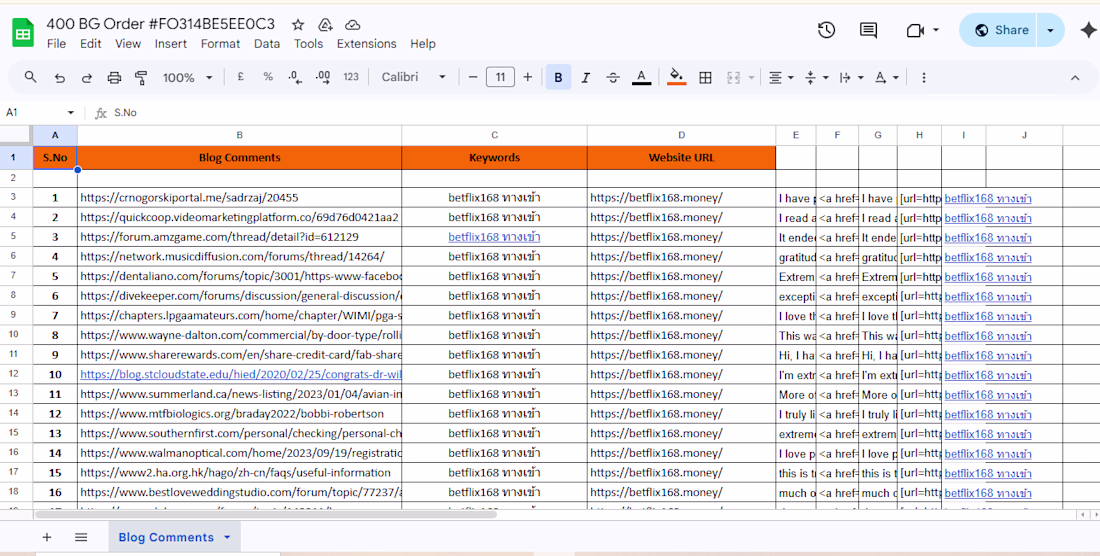Toggle strikethrough formatting
1100x556 pixels.
coord(613,77)
